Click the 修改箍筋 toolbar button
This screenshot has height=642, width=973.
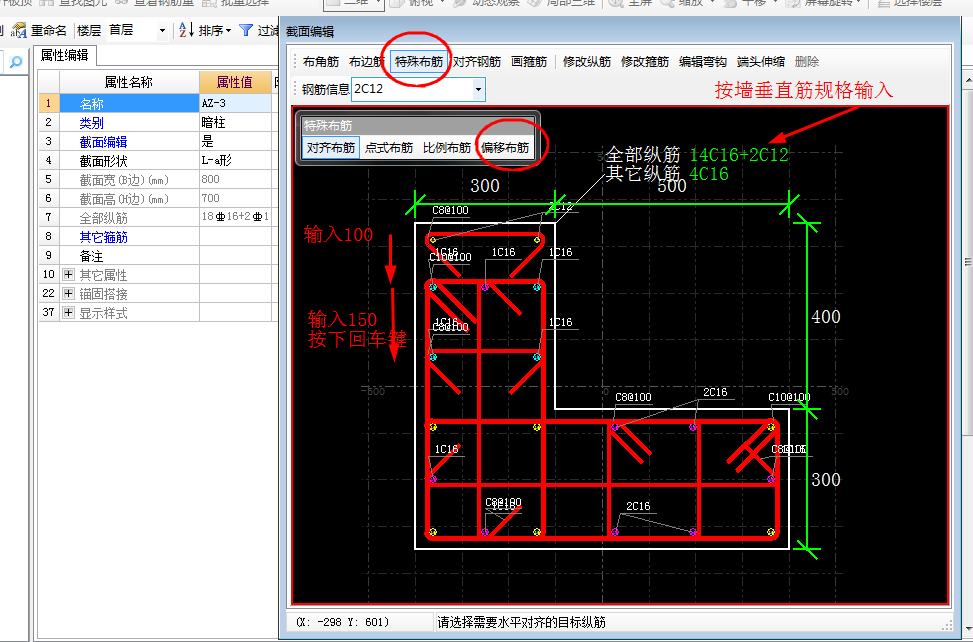[645, 61]
